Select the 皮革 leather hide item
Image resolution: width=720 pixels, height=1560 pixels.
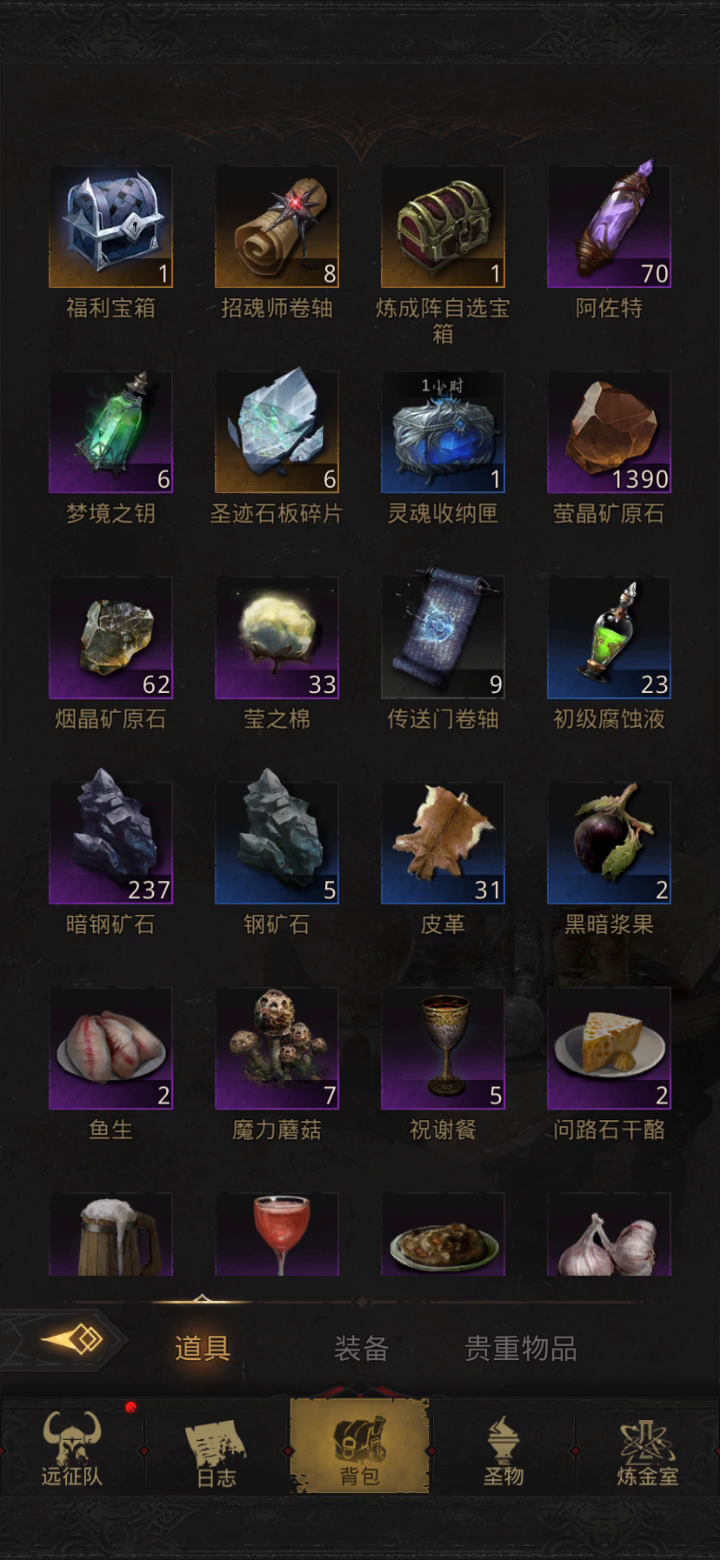click(443, 843)
